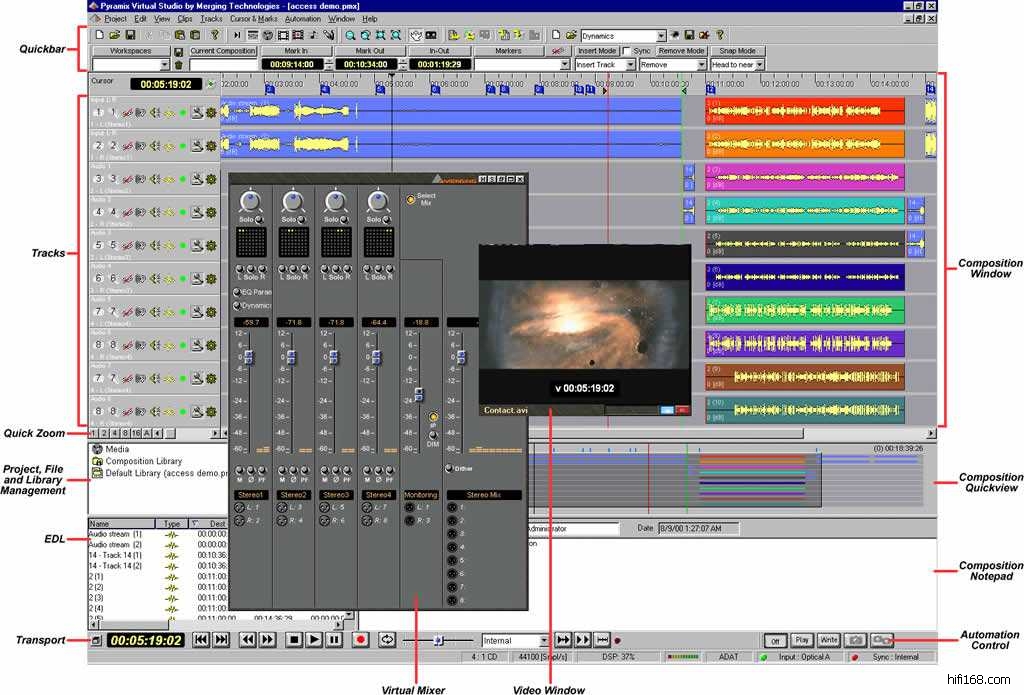This screenshot has height=695, width=1024.
Task: Select the hand tool in the main toolbar
Action: click(416, 35)
